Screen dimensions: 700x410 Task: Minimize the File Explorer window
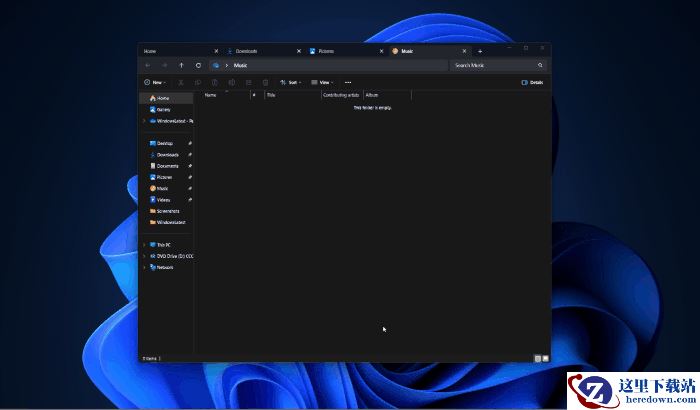509,48
